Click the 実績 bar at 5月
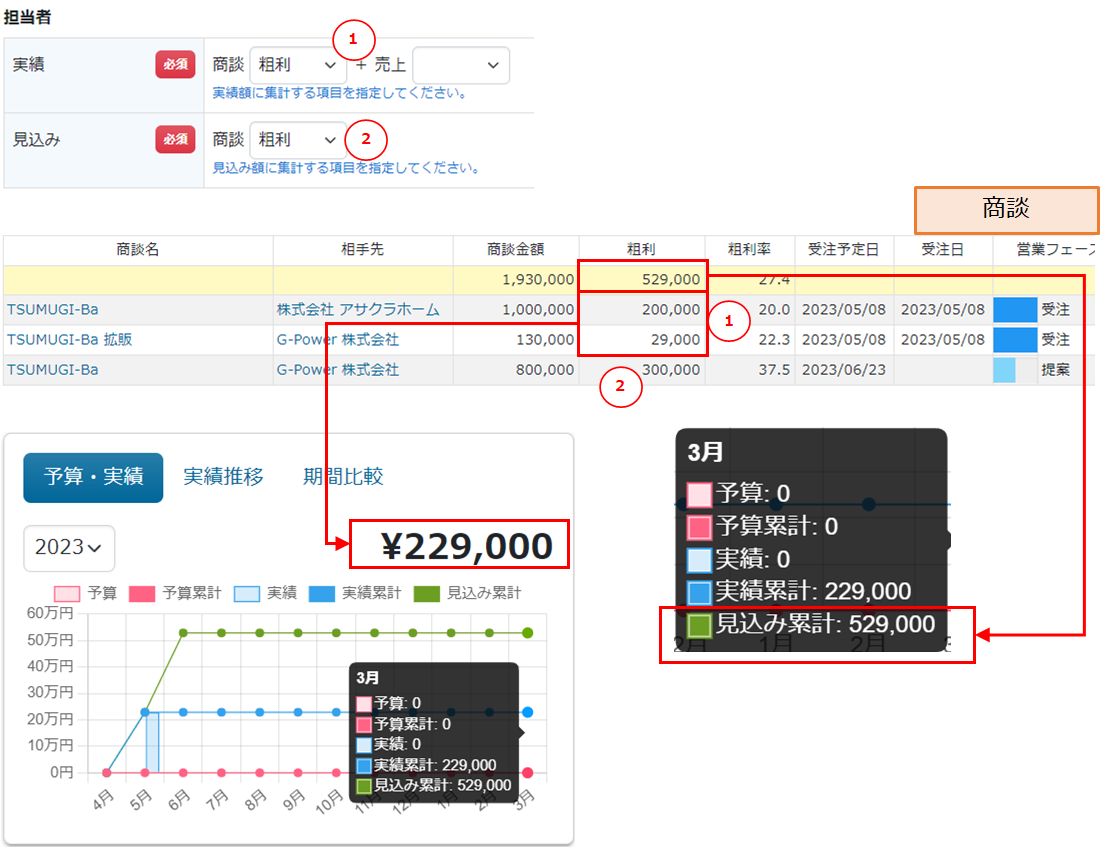 click(152, 742)
